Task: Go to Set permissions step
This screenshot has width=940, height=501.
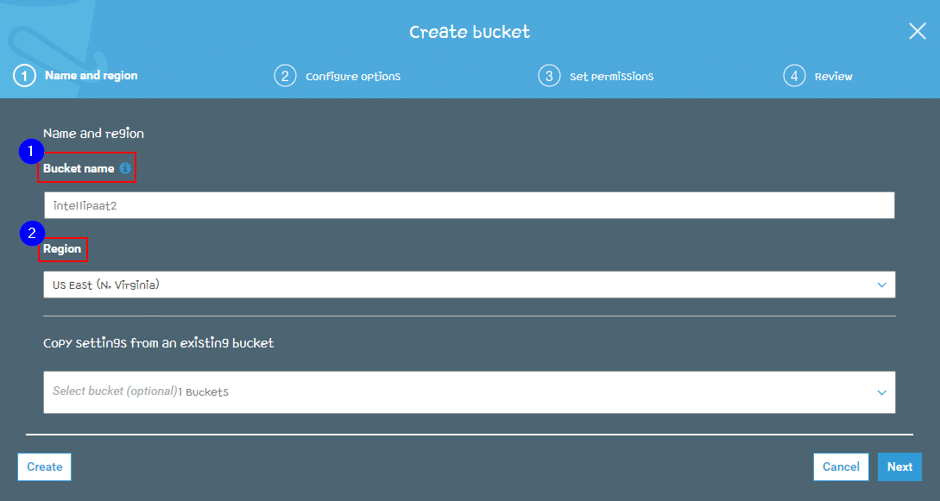Action: [x=611, y=77]
